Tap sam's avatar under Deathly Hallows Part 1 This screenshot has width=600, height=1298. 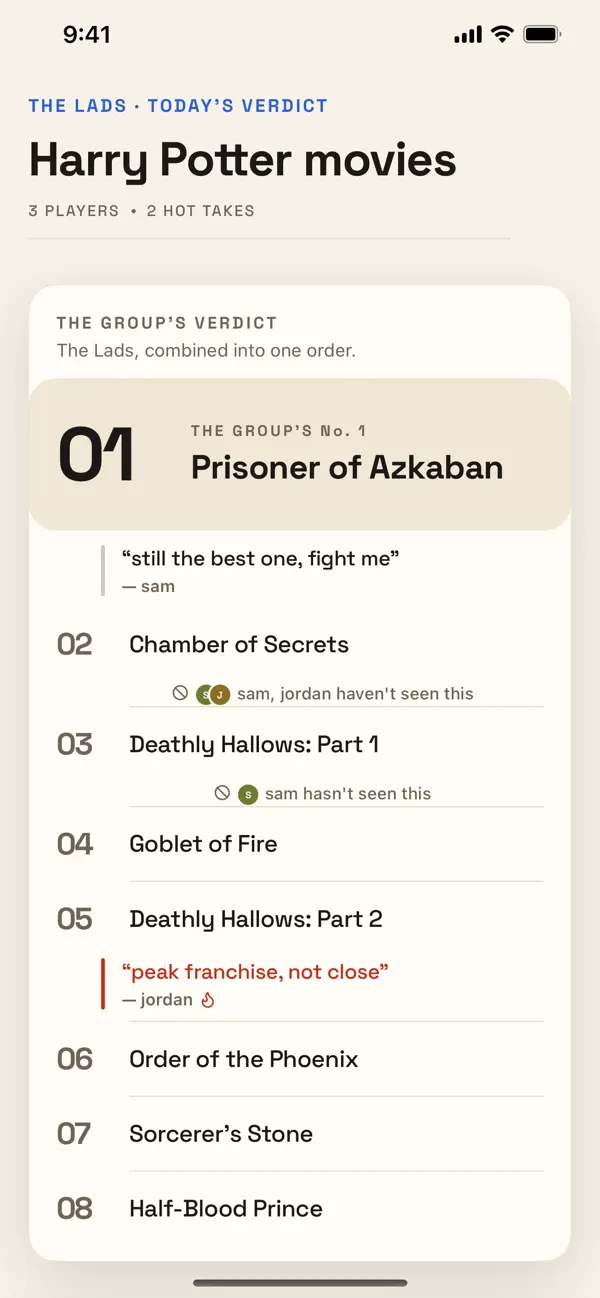click(248, 794)
